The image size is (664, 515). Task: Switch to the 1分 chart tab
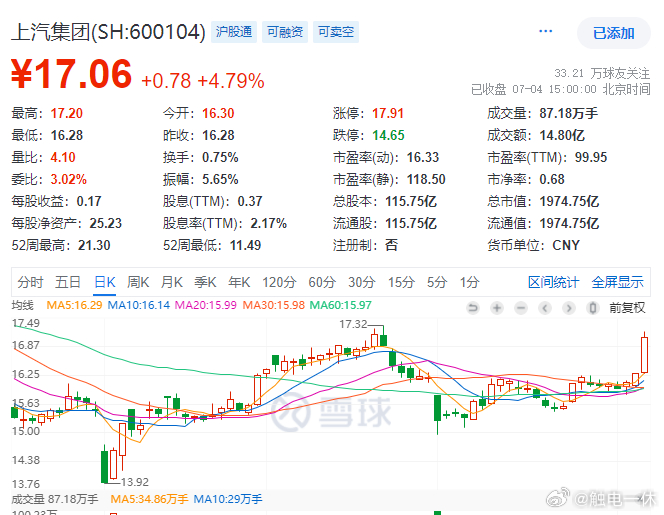coord(470,282)
